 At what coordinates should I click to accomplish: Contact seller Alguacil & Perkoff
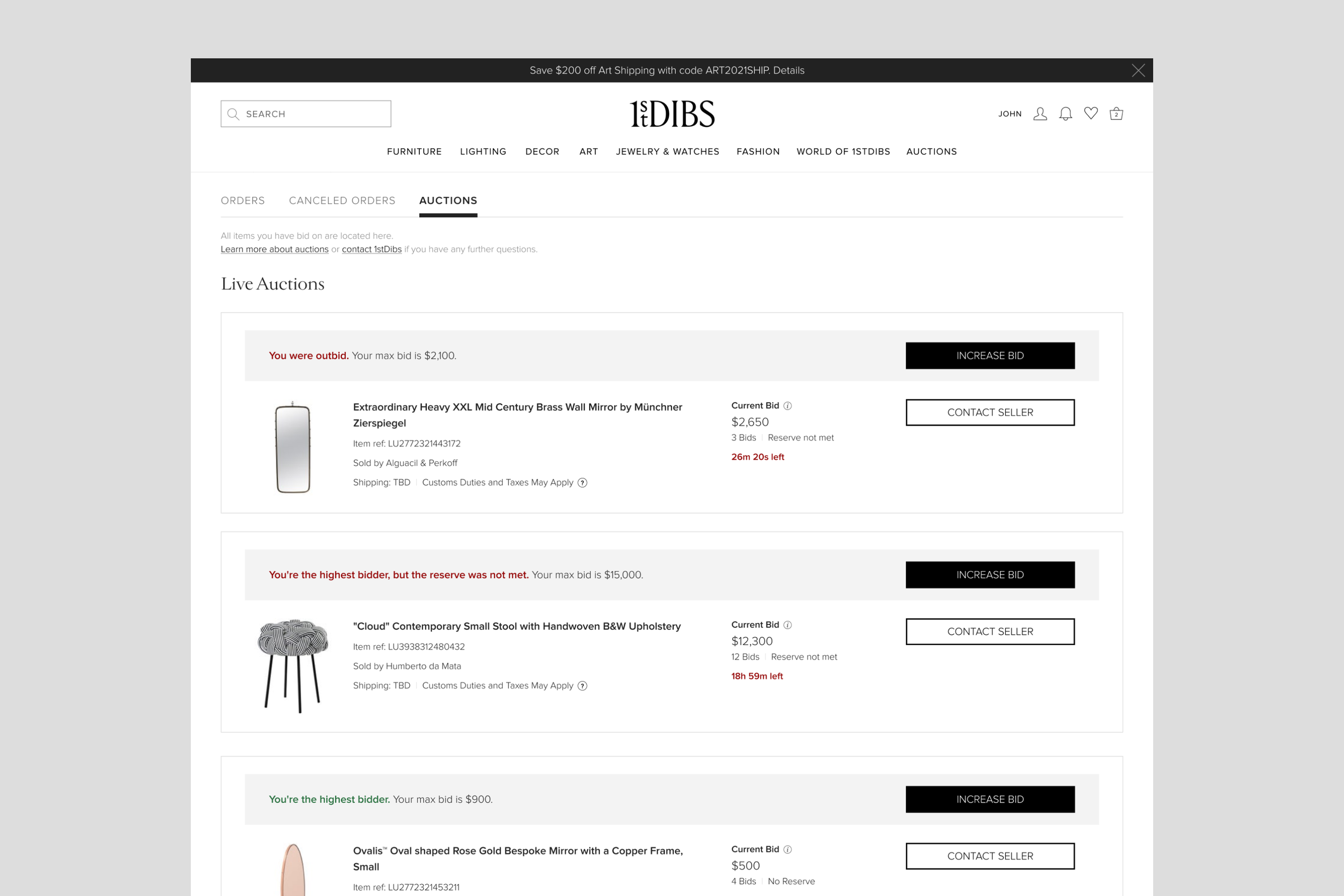pos(990,413)
